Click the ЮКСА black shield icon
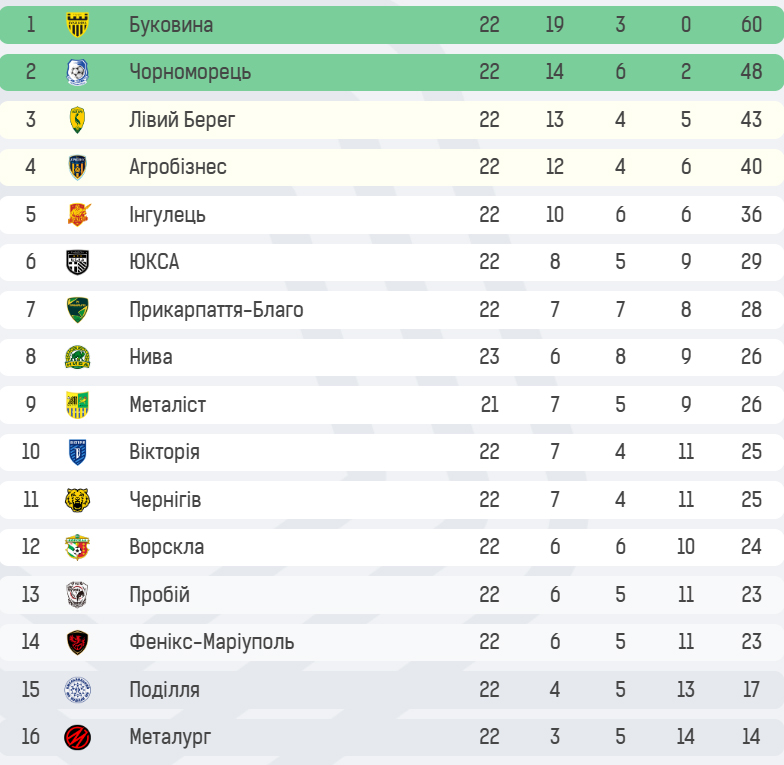The width and height of the screenshot is (784, 765). point(78,262)
